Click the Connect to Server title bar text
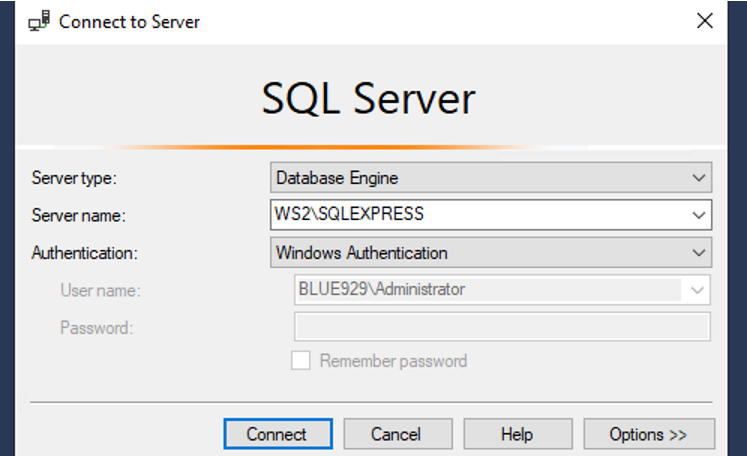The height and width of the screenshot is (456, 747). (129, 21)
